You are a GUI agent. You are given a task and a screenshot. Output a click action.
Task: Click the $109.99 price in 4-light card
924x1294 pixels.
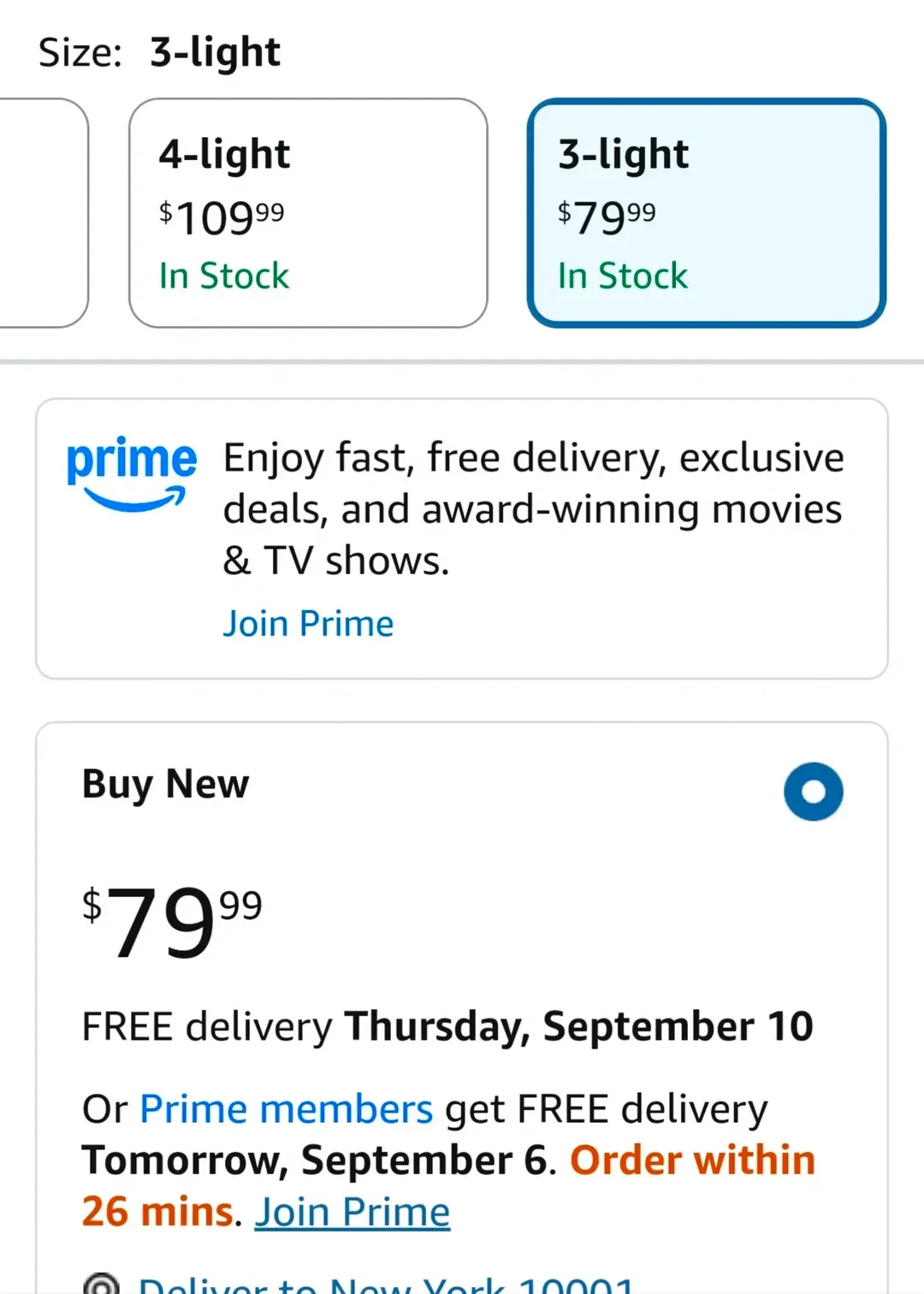pos(222,217)
